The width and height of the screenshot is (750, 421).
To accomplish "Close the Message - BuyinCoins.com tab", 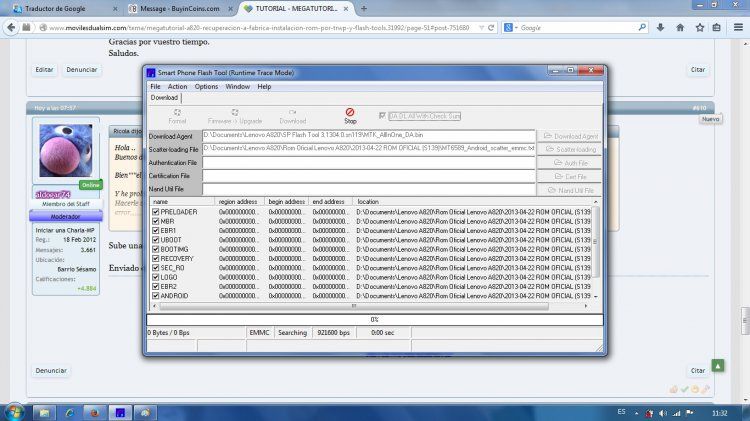I will 231,9.
